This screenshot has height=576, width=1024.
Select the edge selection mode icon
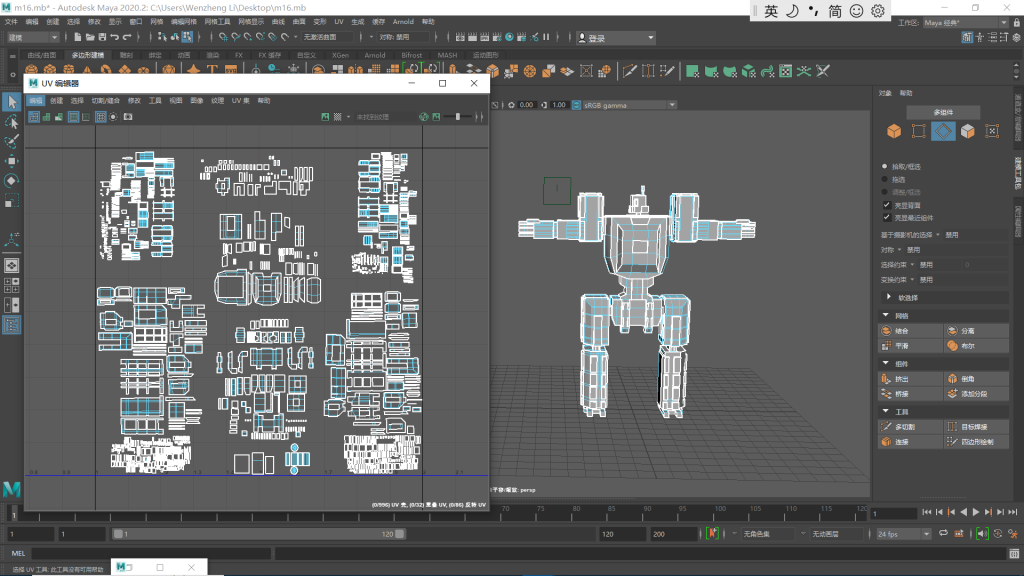(943, 131)
